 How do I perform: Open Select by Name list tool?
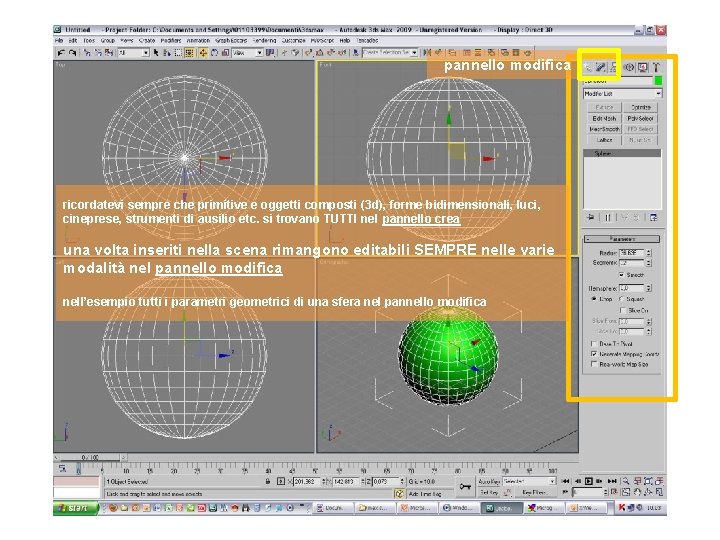[167, 53]
